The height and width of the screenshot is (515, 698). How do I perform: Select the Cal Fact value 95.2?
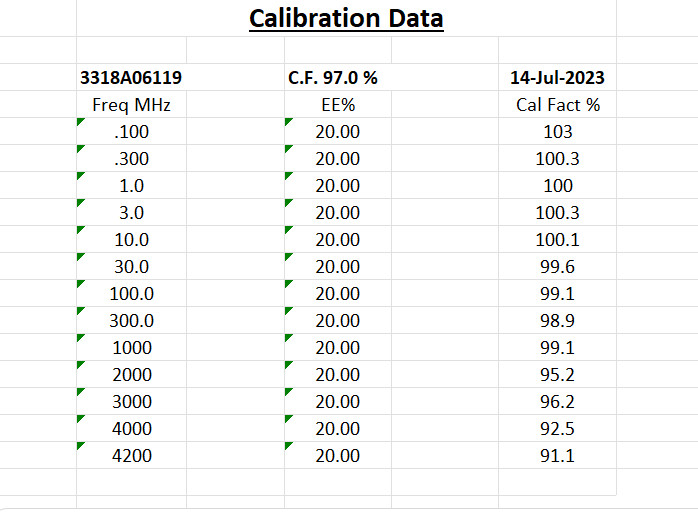coord(557,374)
